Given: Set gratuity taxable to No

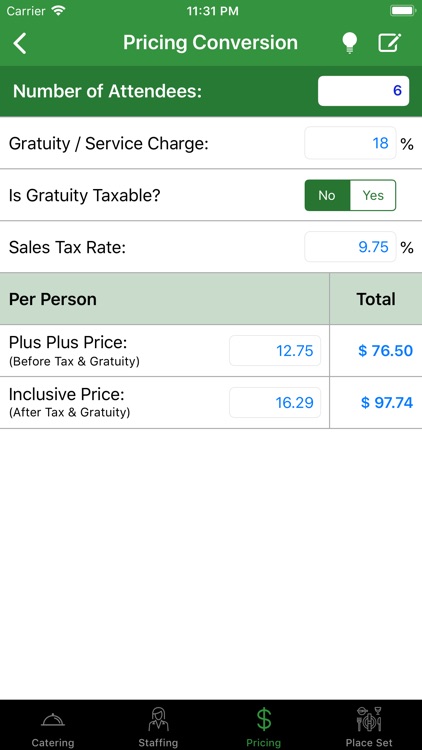Looking at the screenshot, I should click(327, 195).
